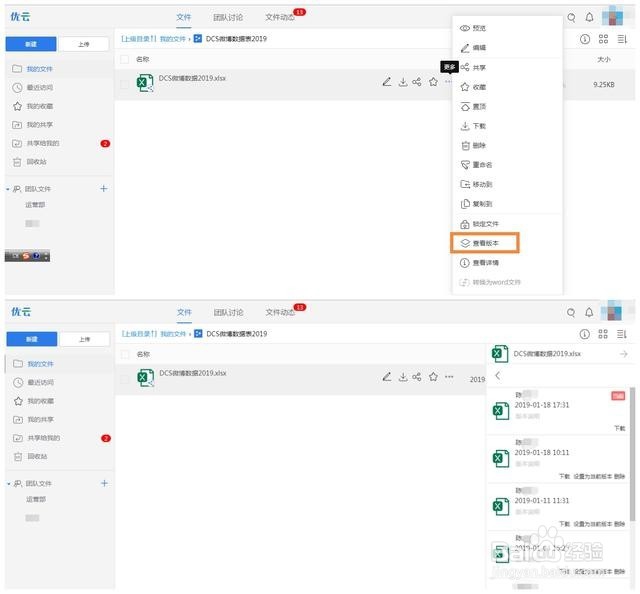The height and width of the screenshot is (594, 640).
Task: Select 置顶 (pin to top) menu entry
Action: tap(473, 107)
